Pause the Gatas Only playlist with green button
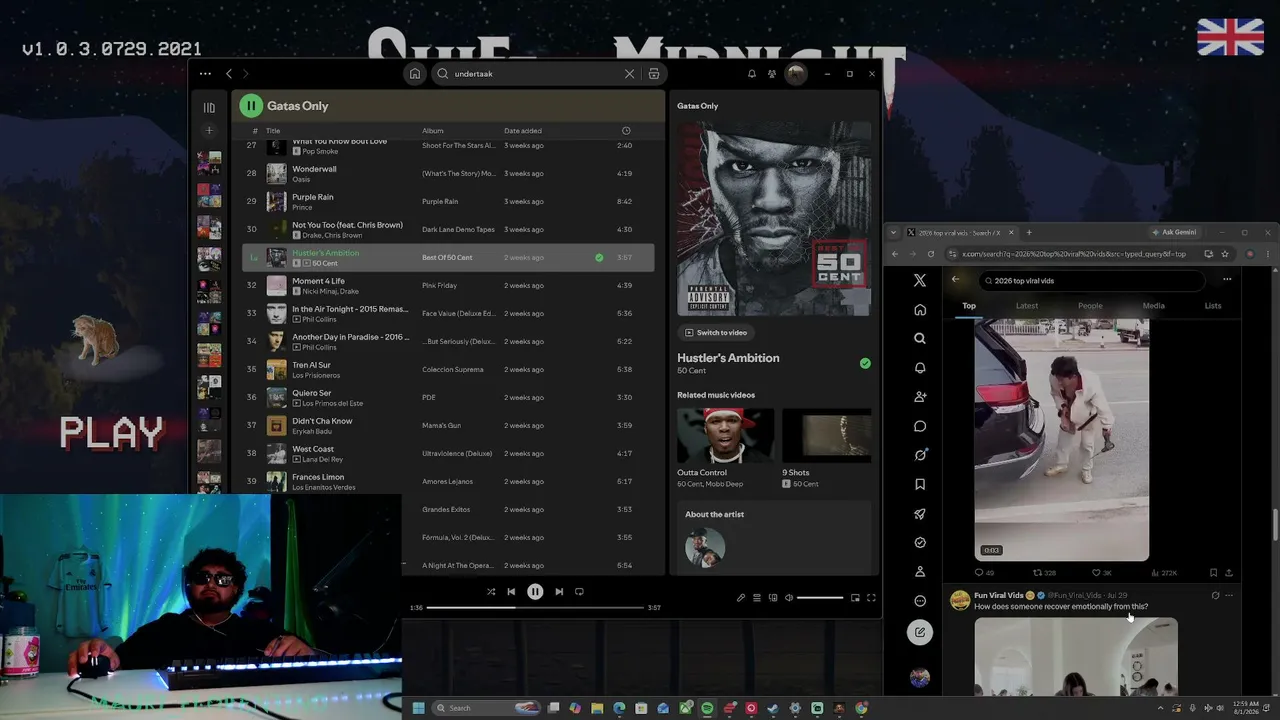The height and width of the screenshot is (720, 1280). coord(251,105)
